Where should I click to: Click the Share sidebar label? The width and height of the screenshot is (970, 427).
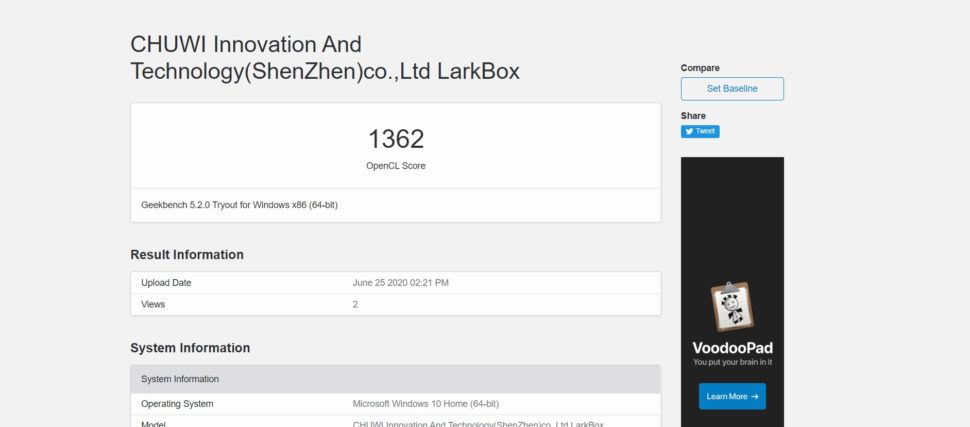[x=693, y=116]
